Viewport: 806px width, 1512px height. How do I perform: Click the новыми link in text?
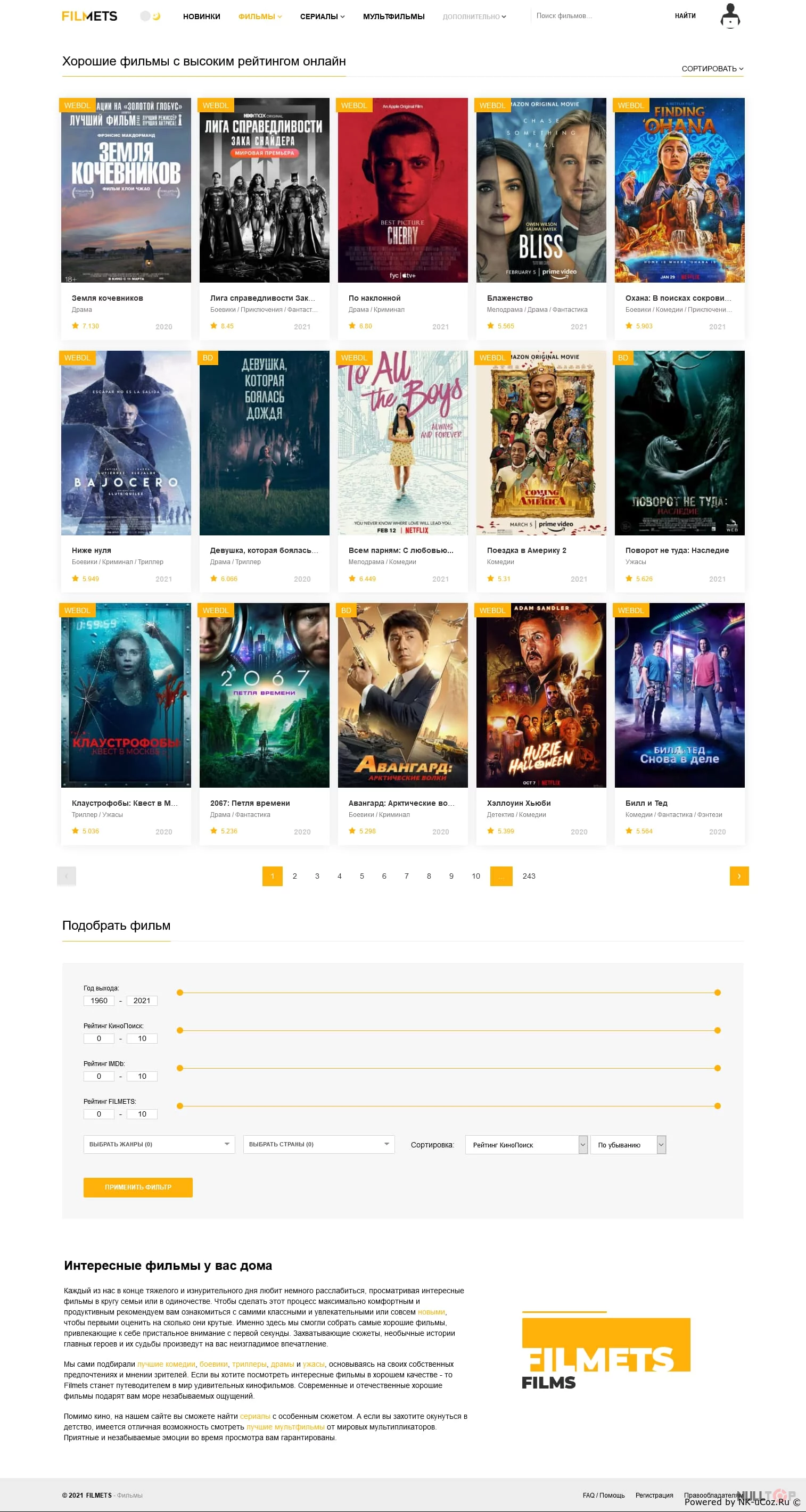click(x=431, y=1312)
